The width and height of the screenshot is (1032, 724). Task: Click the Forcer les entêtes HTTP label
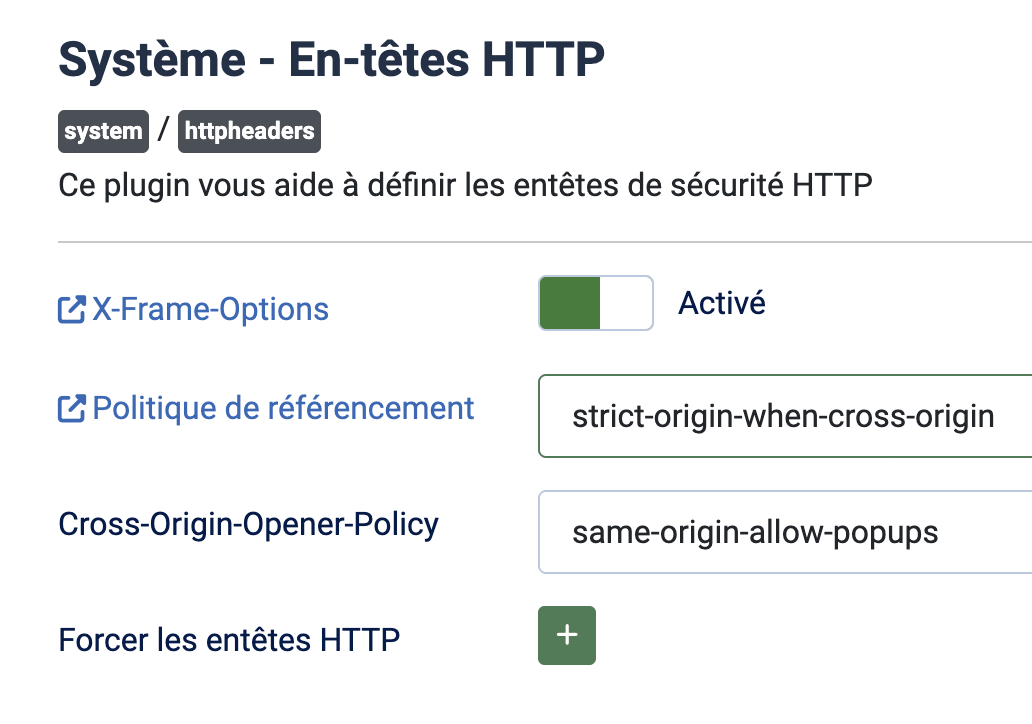click(230, 639)
